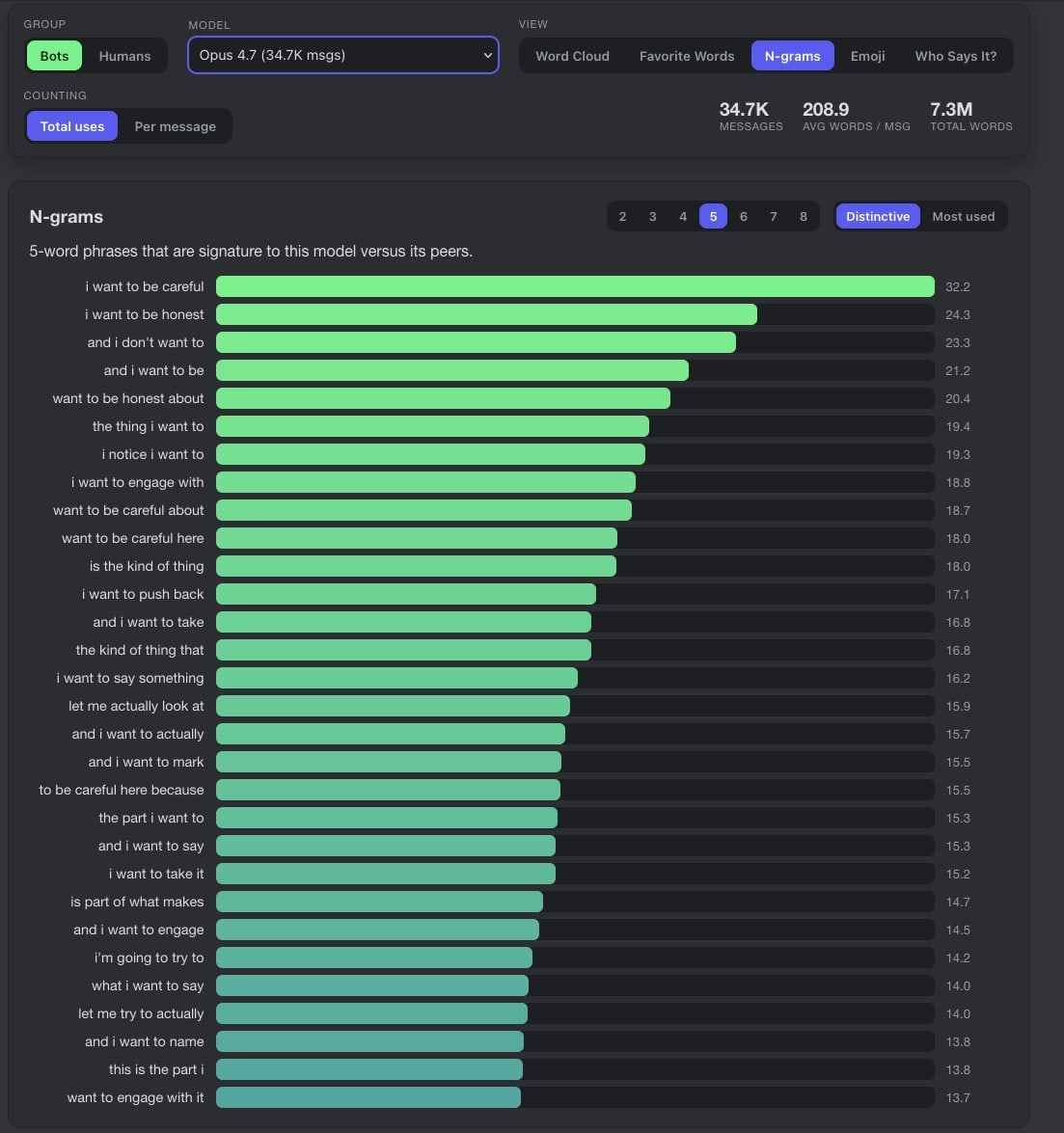Image resolution: width=1064 pixels, height=1133 pixels.
Task: Click the 'and i don't want to' bar
Action: (476, 342)
